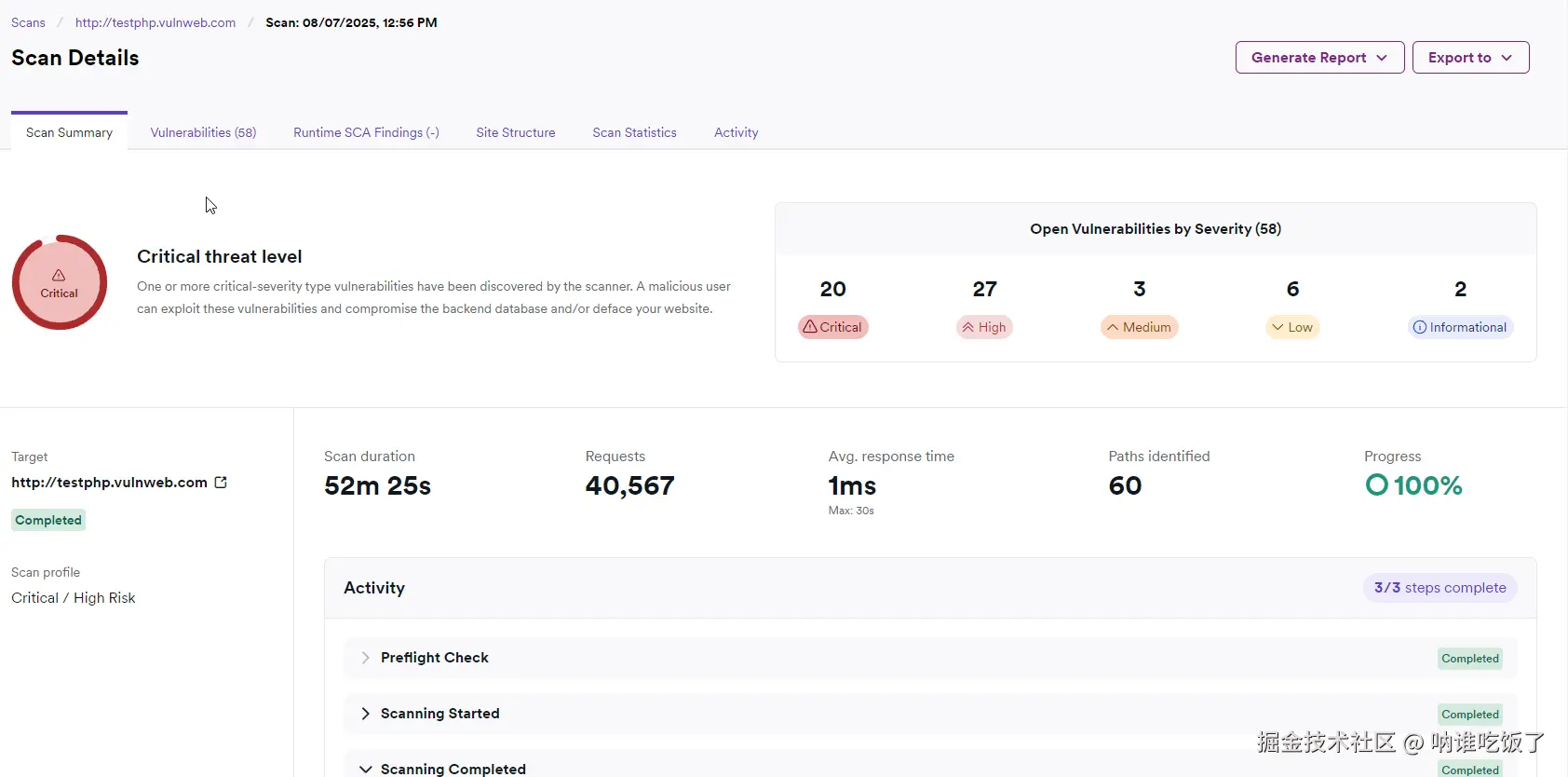Click the Open Vulnerabilities by Severity heading
The height and width of the screenshot is (777, 1568).
pos(1156,229)
